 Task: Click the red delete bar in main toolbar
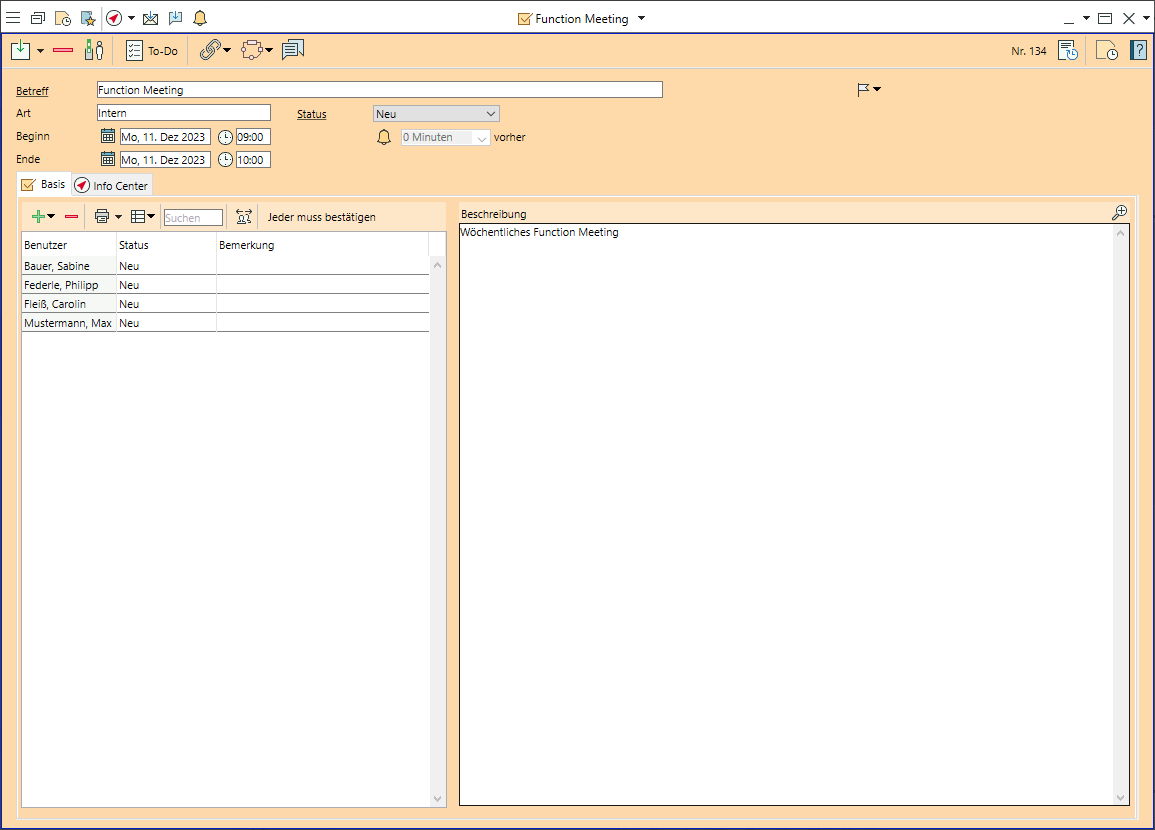click(x=63, y=50)
